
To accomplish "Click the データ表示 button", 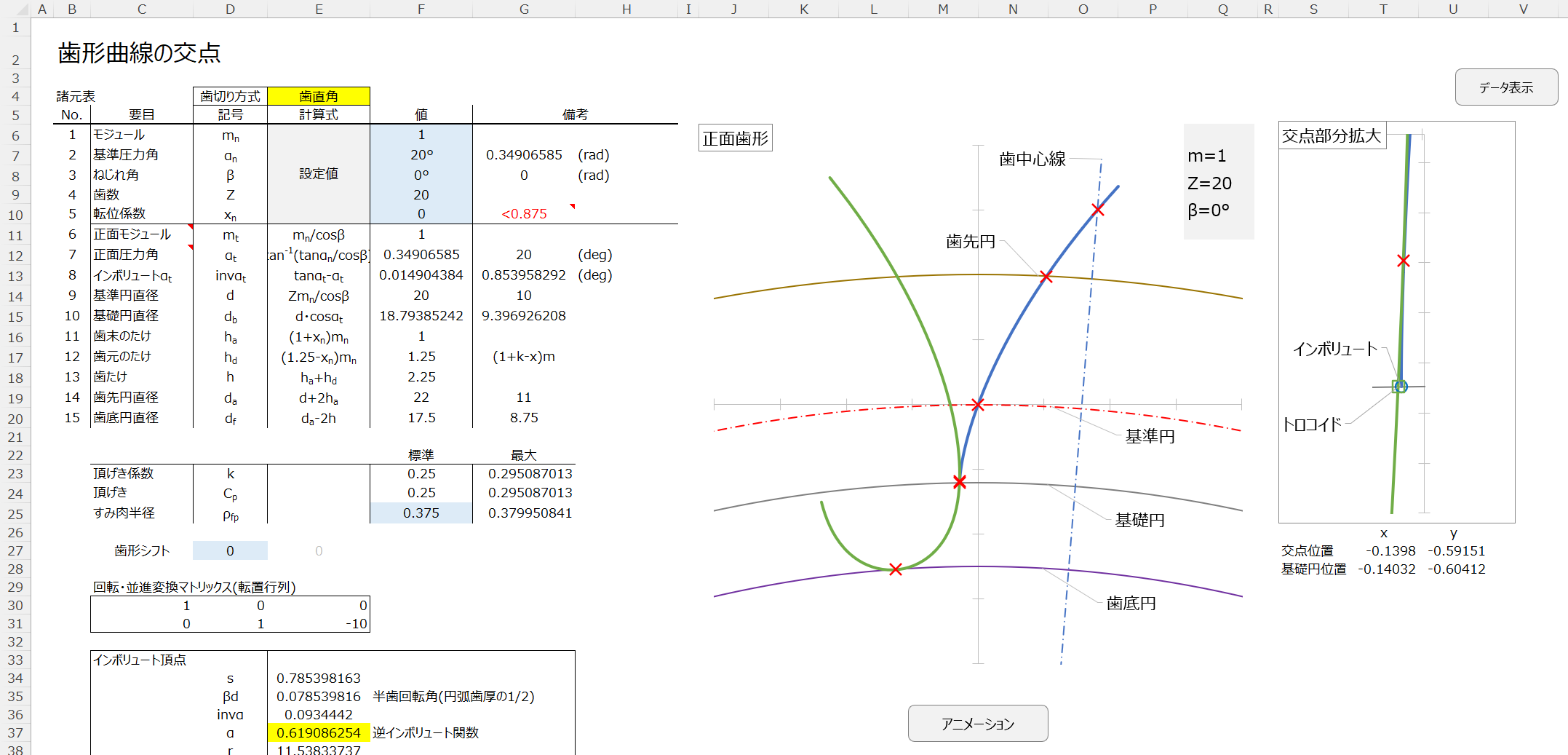I will pos(1505,87).
